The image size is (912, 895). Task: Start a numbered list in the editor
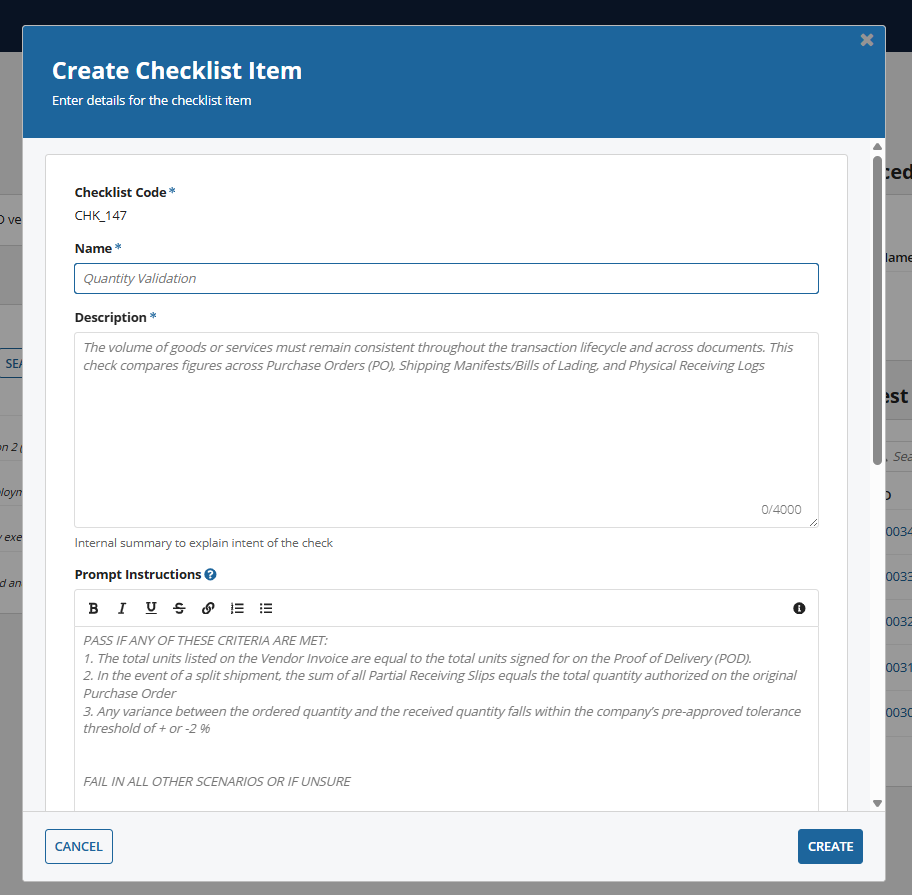point(237,608)
